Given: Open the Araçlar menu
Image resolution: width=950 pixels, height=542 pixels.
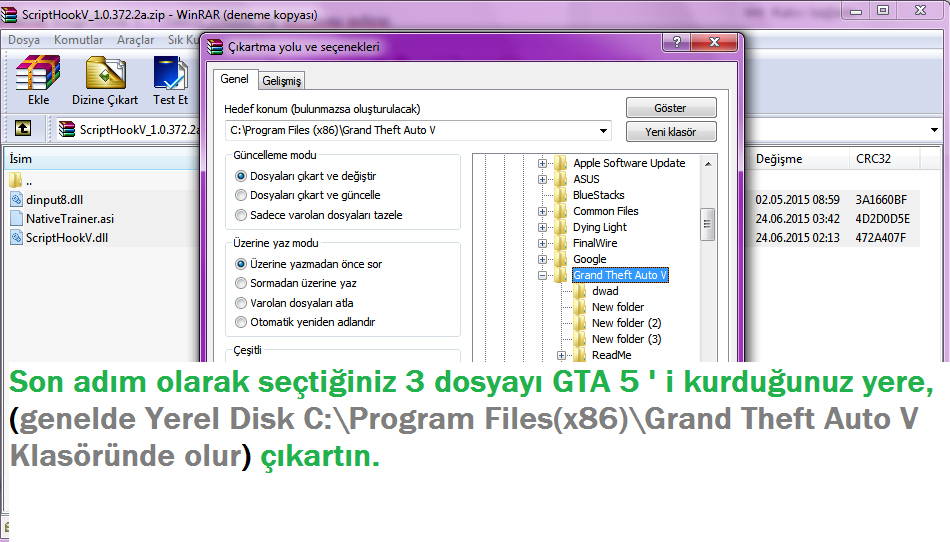Looking at the screenshot, I should tap(135, 40).
